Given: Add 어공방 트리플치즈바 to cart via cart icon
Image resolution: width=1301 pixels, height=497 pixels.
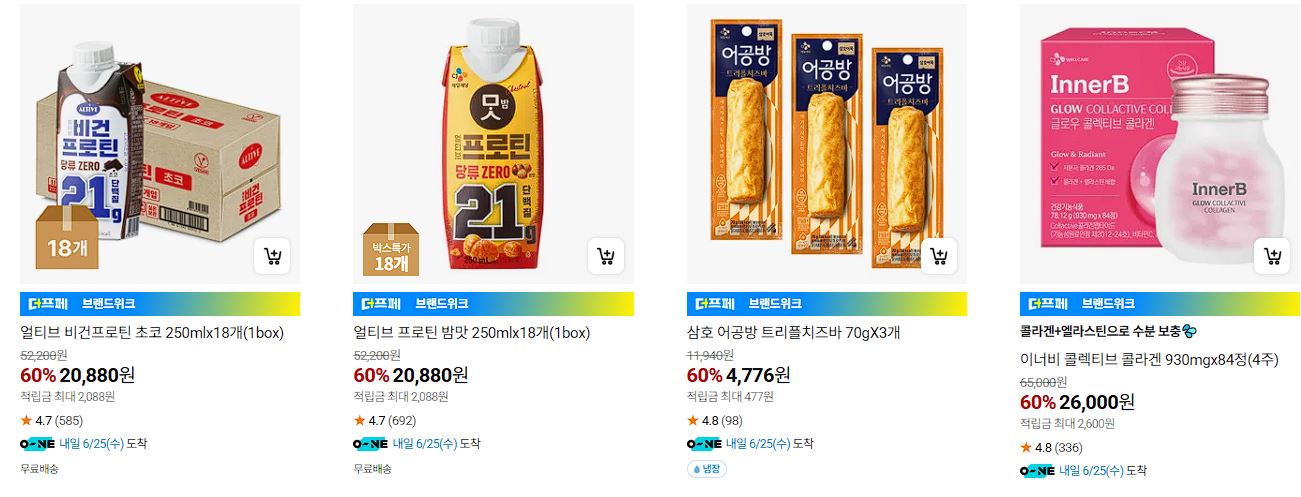Looking at the screenshot, I should coord(938,257).
